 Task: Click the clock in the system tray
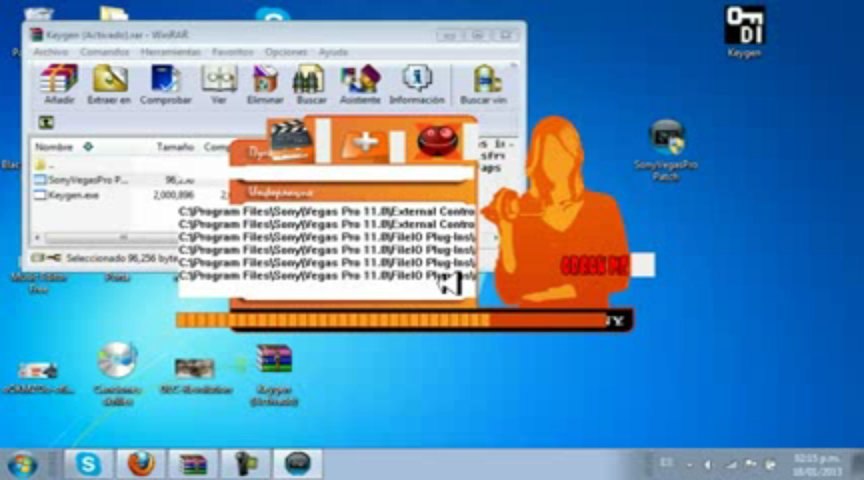(x=818, y=465)
